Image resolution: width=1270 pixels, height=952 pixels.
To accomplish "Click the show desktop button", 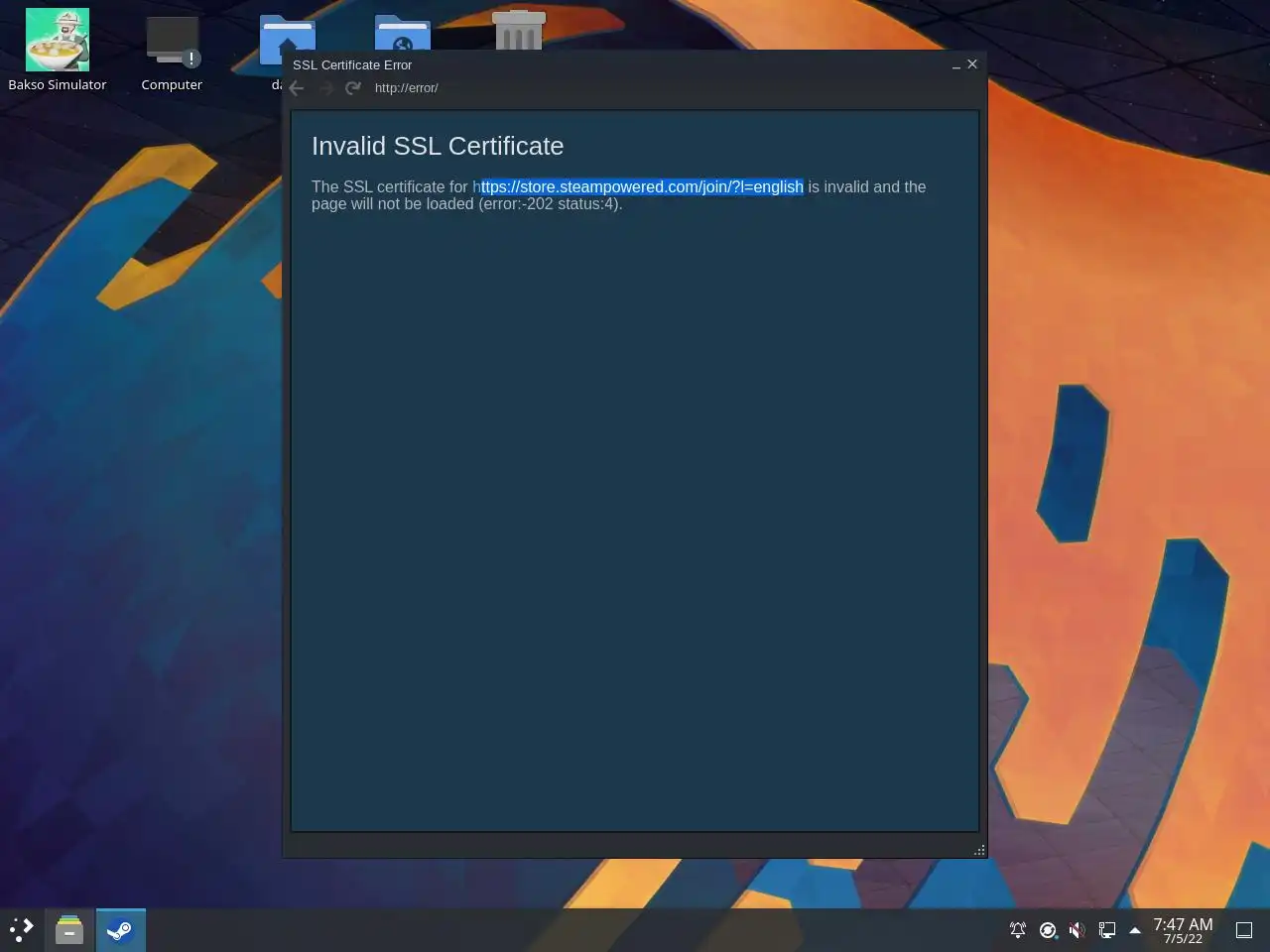I will [x=1244, y=930].
